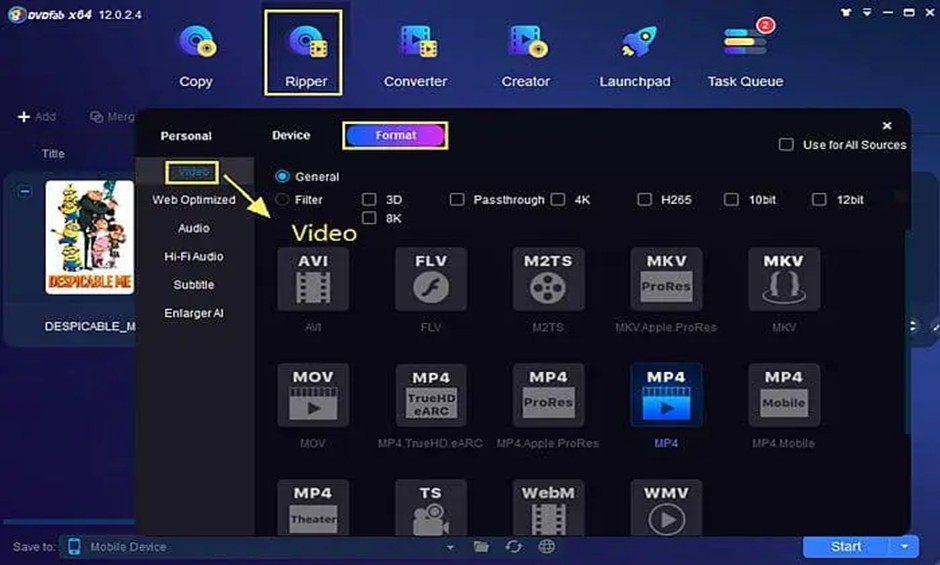Select the FLV format icon

coord(430,279)
